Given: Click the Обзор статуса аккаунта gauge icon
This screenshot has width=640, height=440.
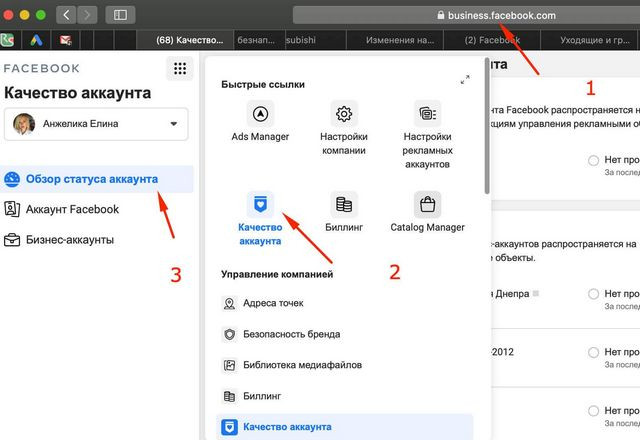Looking at the screenshot, I should (12, 179).
